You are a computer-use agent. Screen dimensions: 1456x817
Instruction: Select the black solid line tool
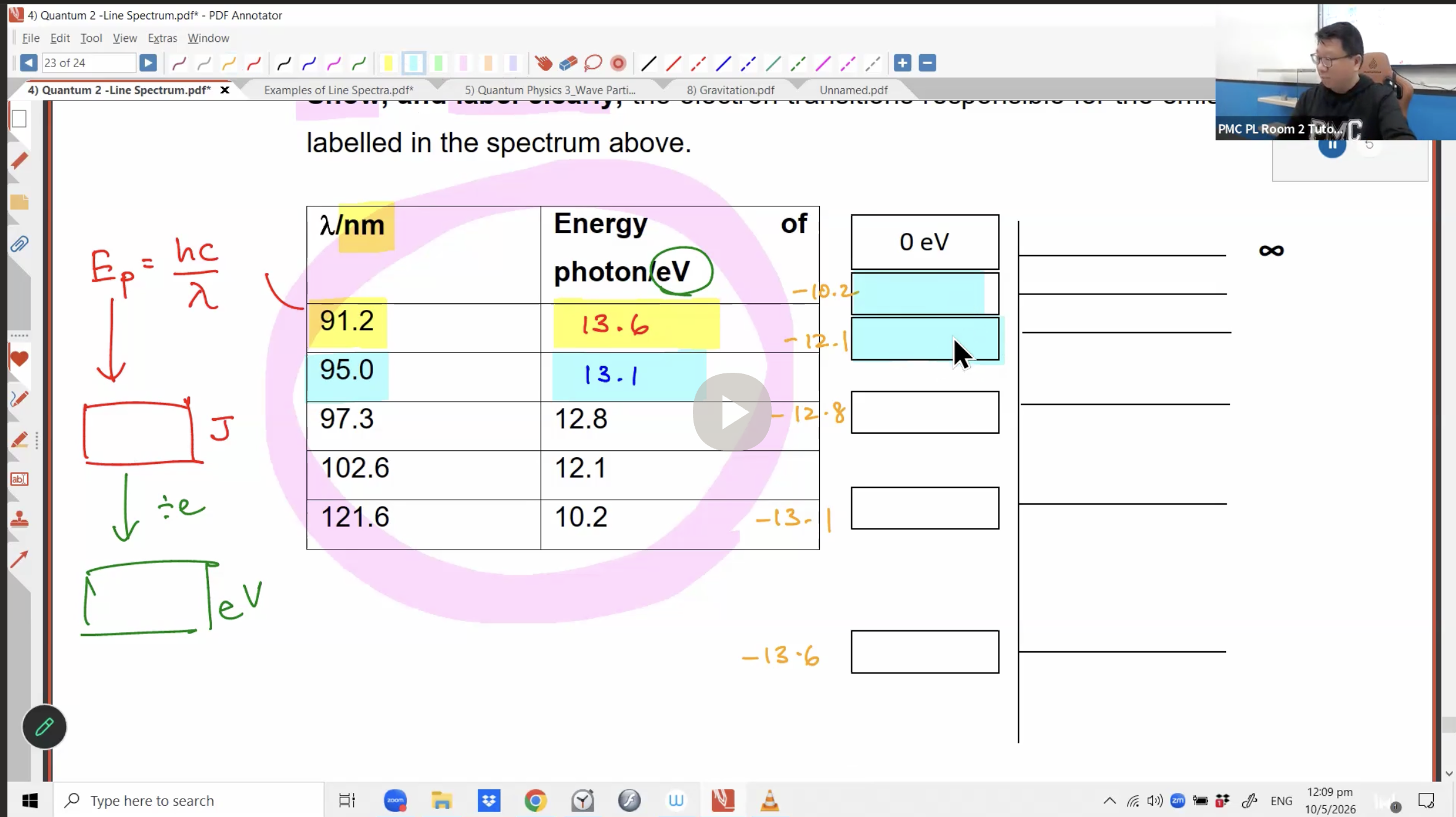coord(648,63)
